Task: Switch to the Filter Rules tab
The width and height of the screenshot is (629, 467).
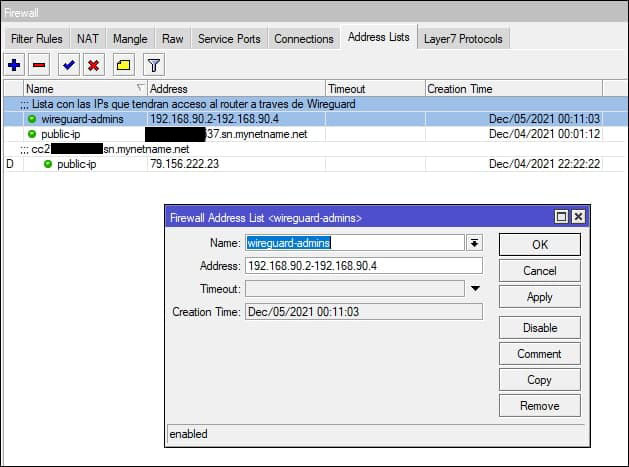Action: pos(36,39)
